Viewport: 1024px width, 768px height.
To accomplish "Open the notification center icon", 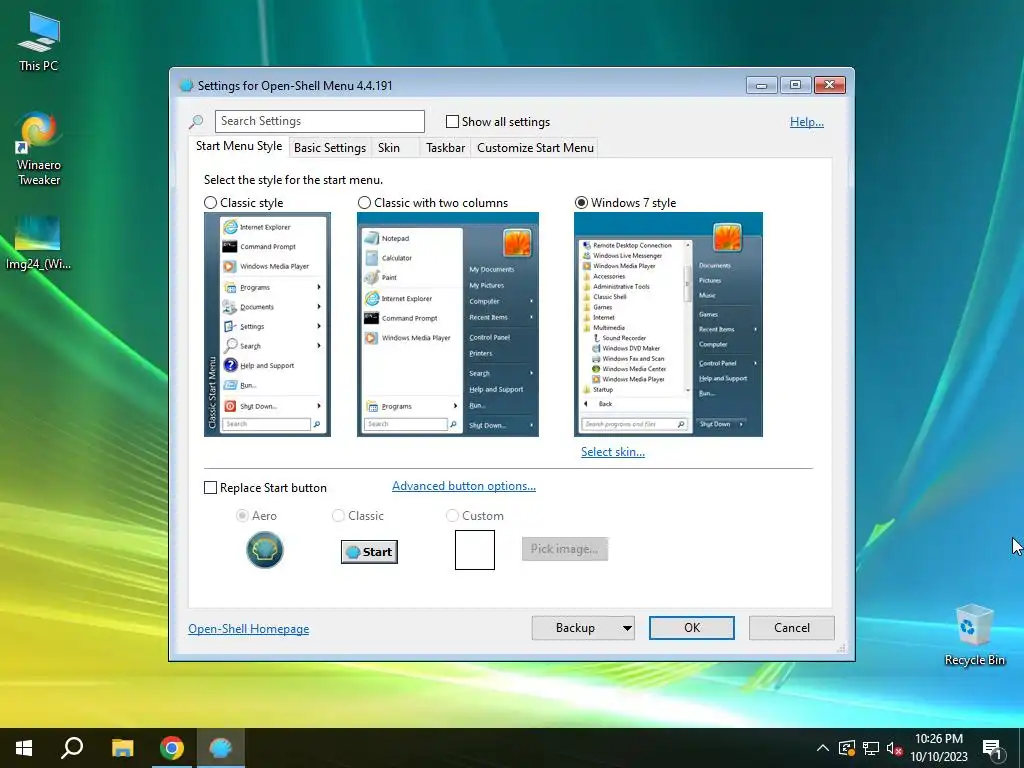I will tap(992, 750).
